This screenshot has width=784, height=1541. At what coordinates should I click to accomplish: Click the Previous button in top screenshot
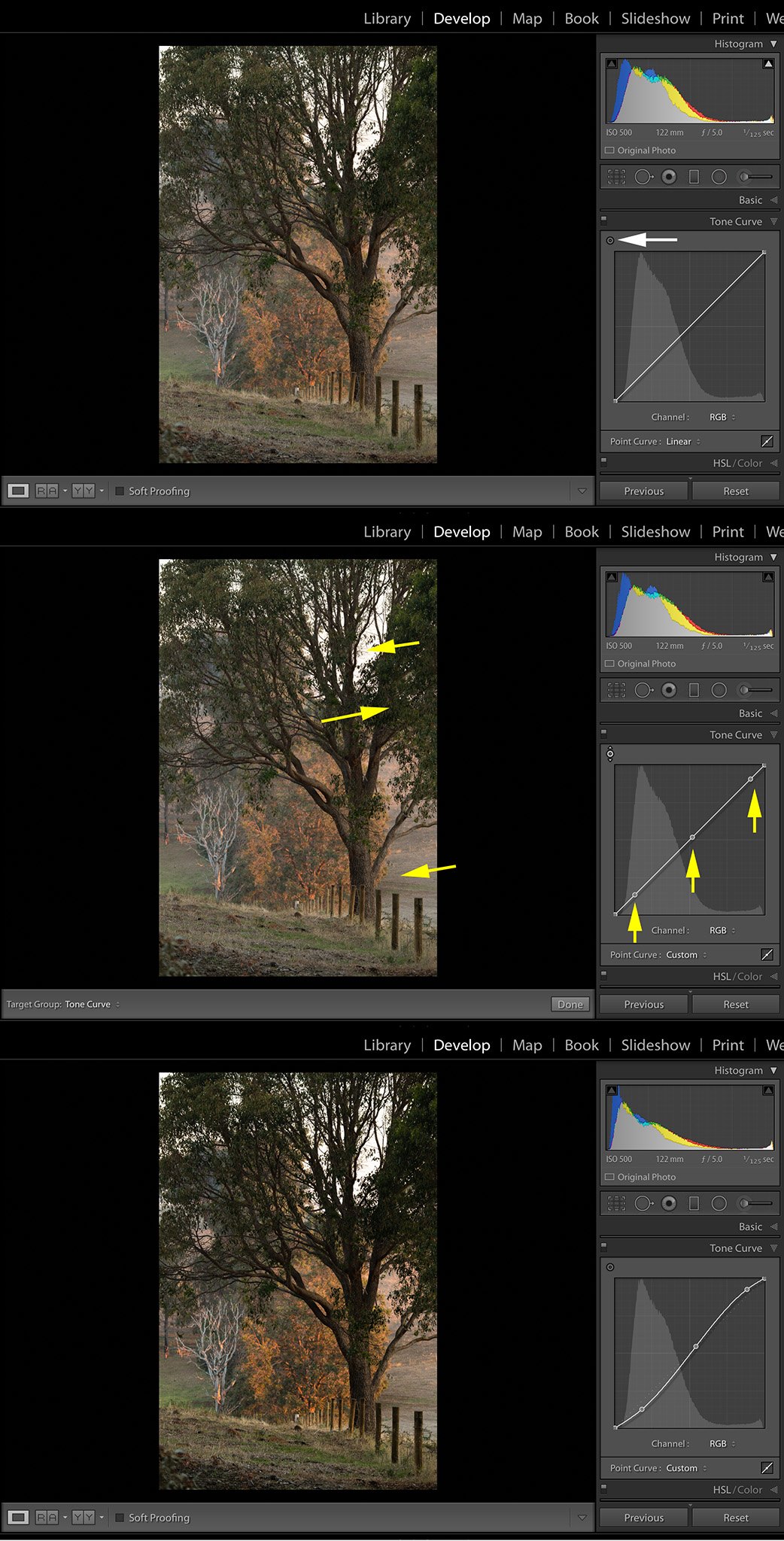point(644,491)
